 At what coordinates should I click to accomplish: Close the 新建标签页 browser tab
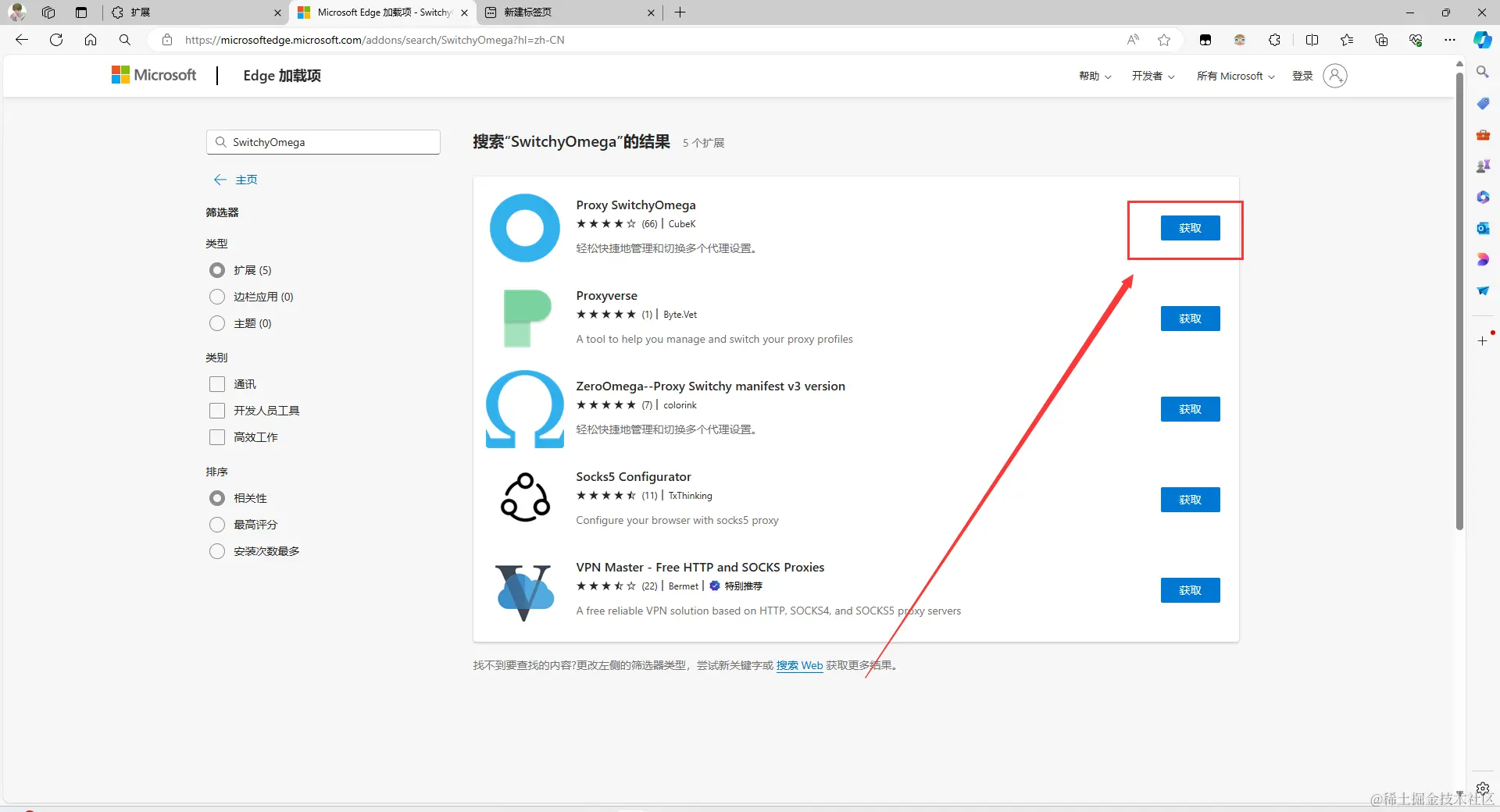tap(651, 12)
